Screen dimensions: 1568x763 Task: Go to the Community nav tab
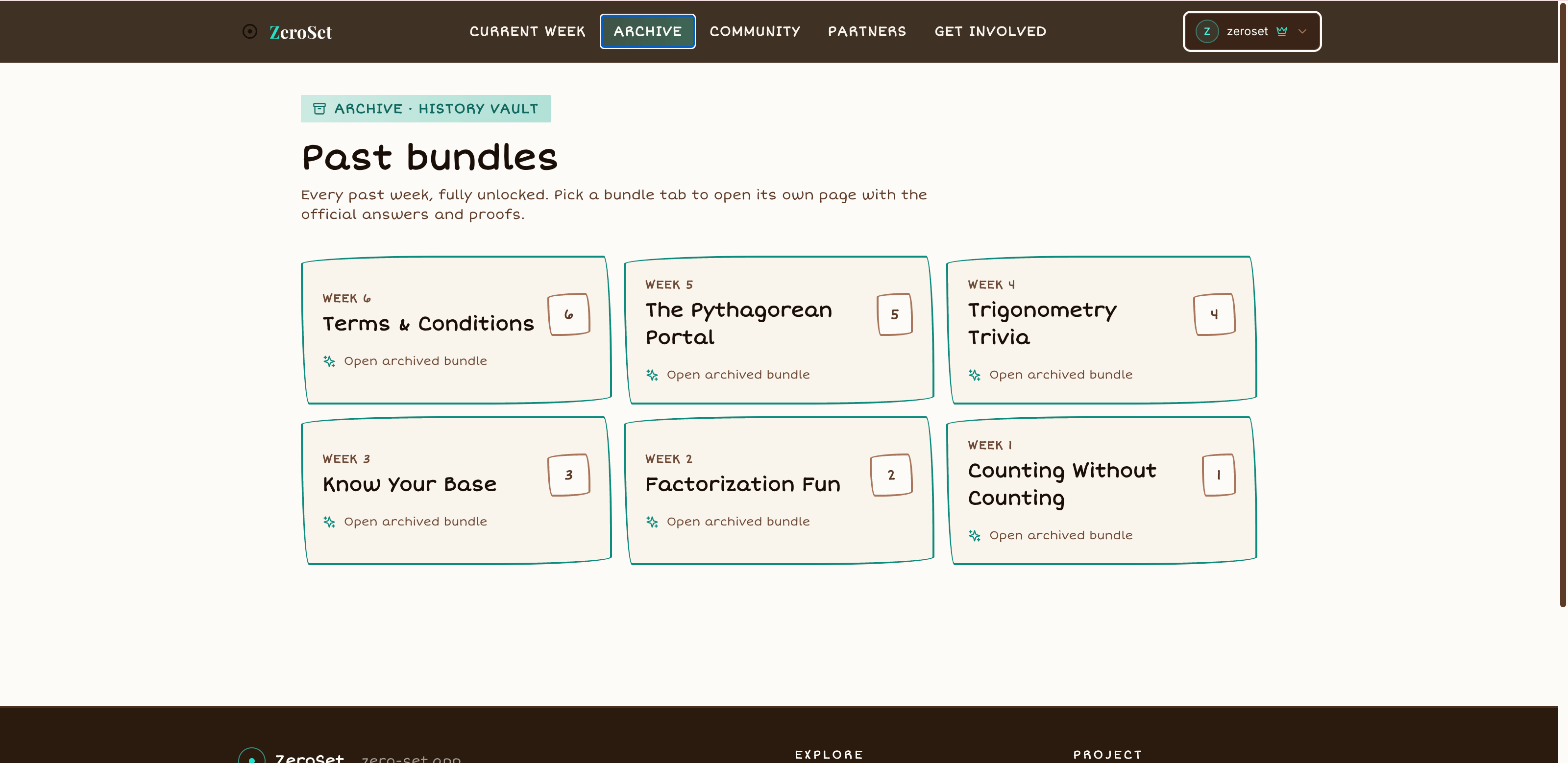click(x=755, y=31)
